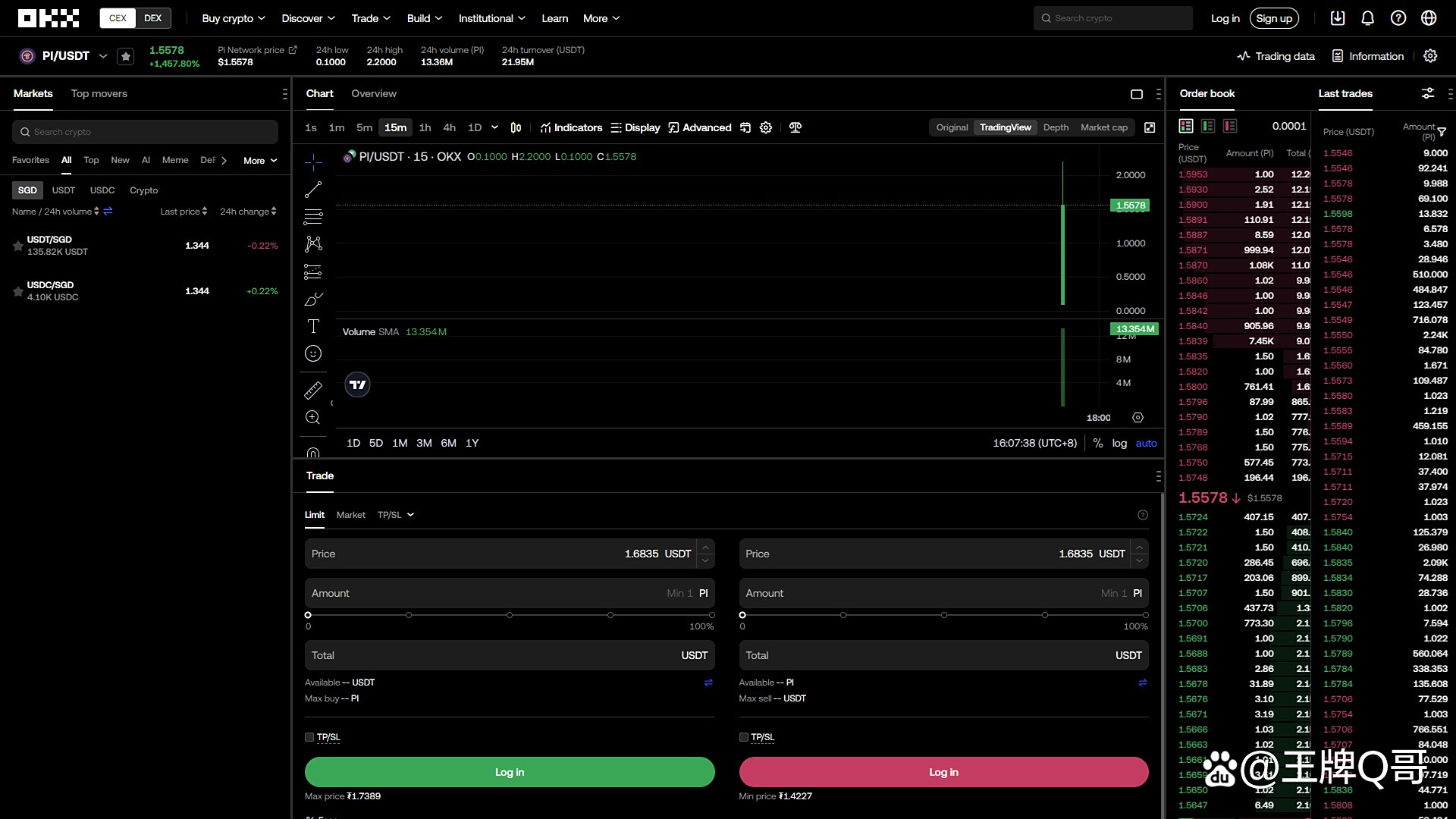Click the green Log in buy button
The height and width of the screenshot is (819, 1456).
coord(510,772)
